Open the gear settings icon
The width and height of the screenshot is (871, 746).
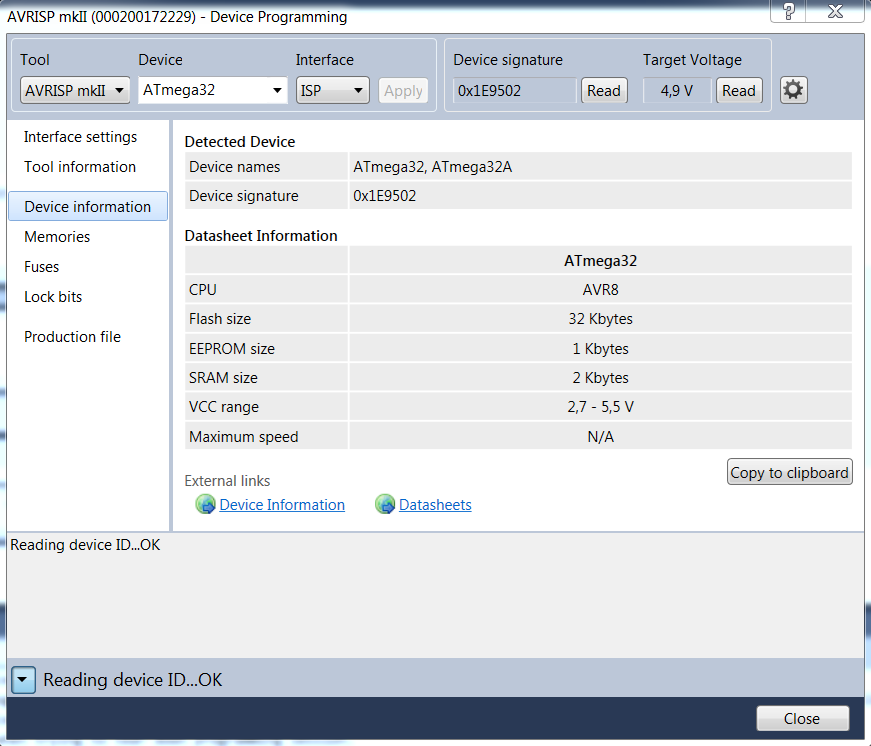click(793, 90)
